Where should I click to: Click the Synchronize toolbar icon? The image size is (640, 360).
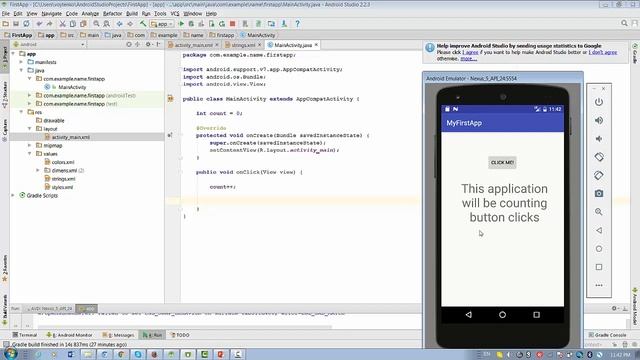26,24
